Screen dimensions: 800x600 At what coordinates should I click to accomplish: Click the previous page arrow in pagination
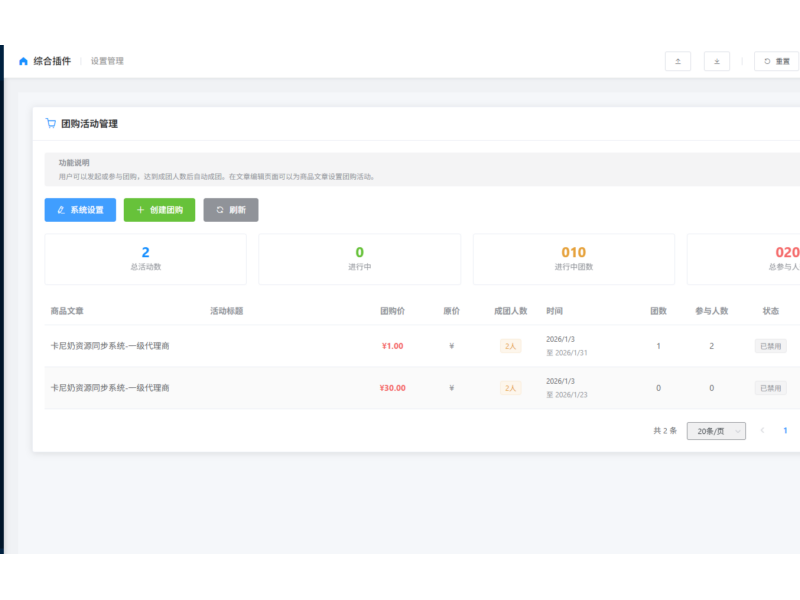[762, 431]
